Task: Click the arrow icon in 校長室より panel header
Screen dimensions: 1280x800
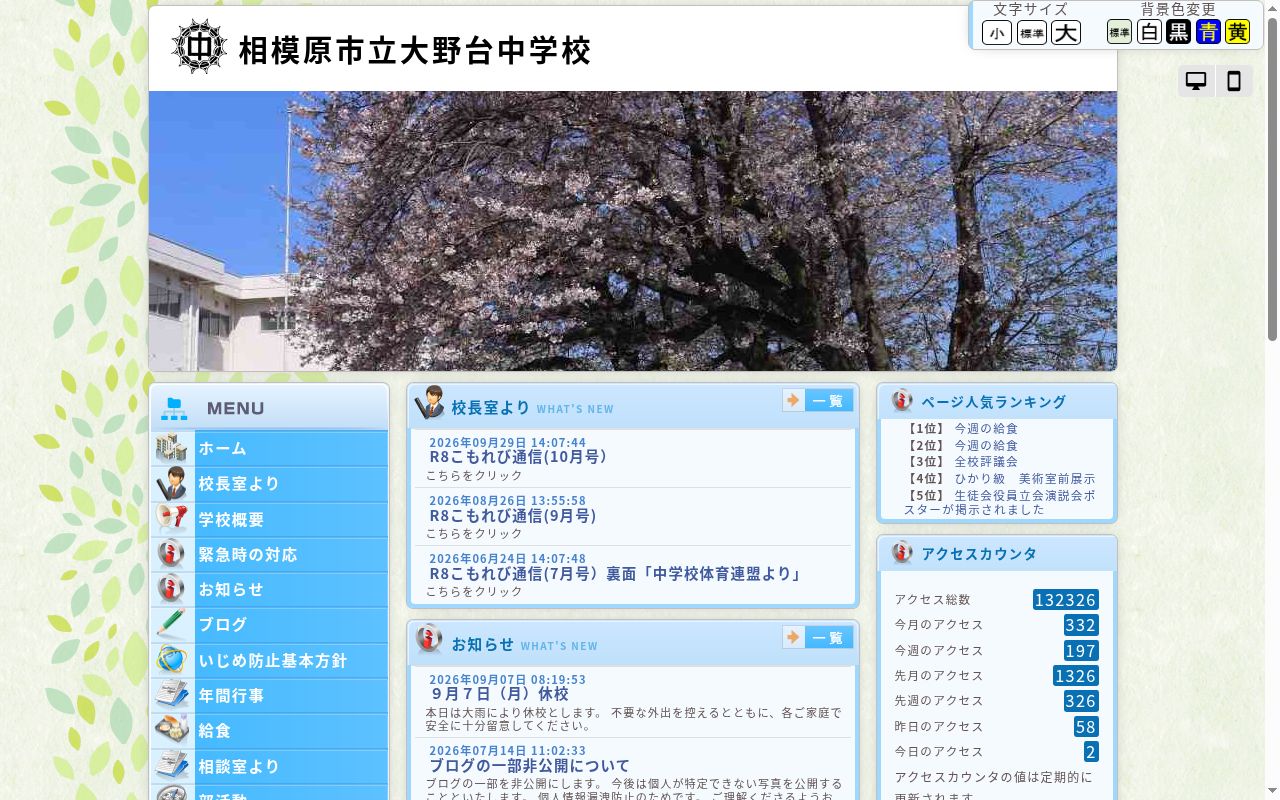Action: pos(794,400)
